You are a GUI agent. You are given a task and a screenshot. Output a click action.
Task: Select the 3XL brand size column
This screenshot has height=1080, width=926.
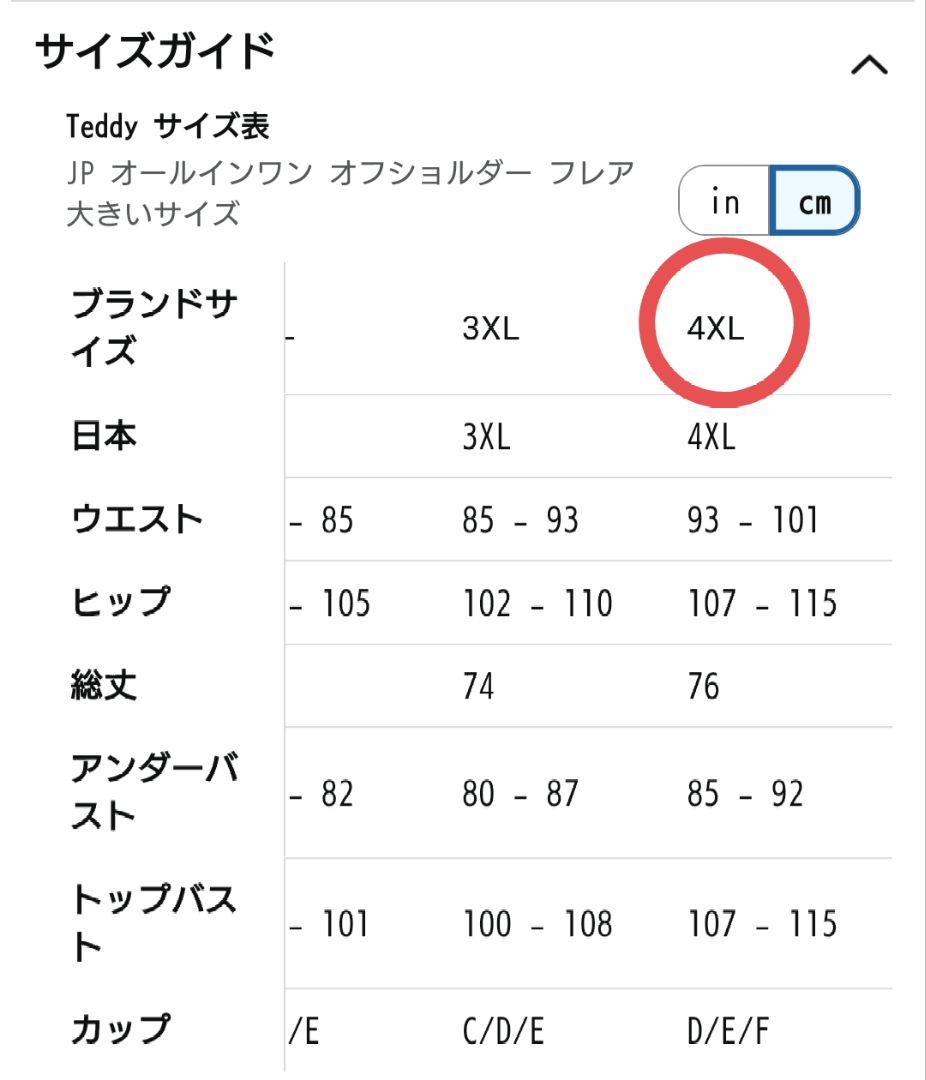[x=491, y=328]
